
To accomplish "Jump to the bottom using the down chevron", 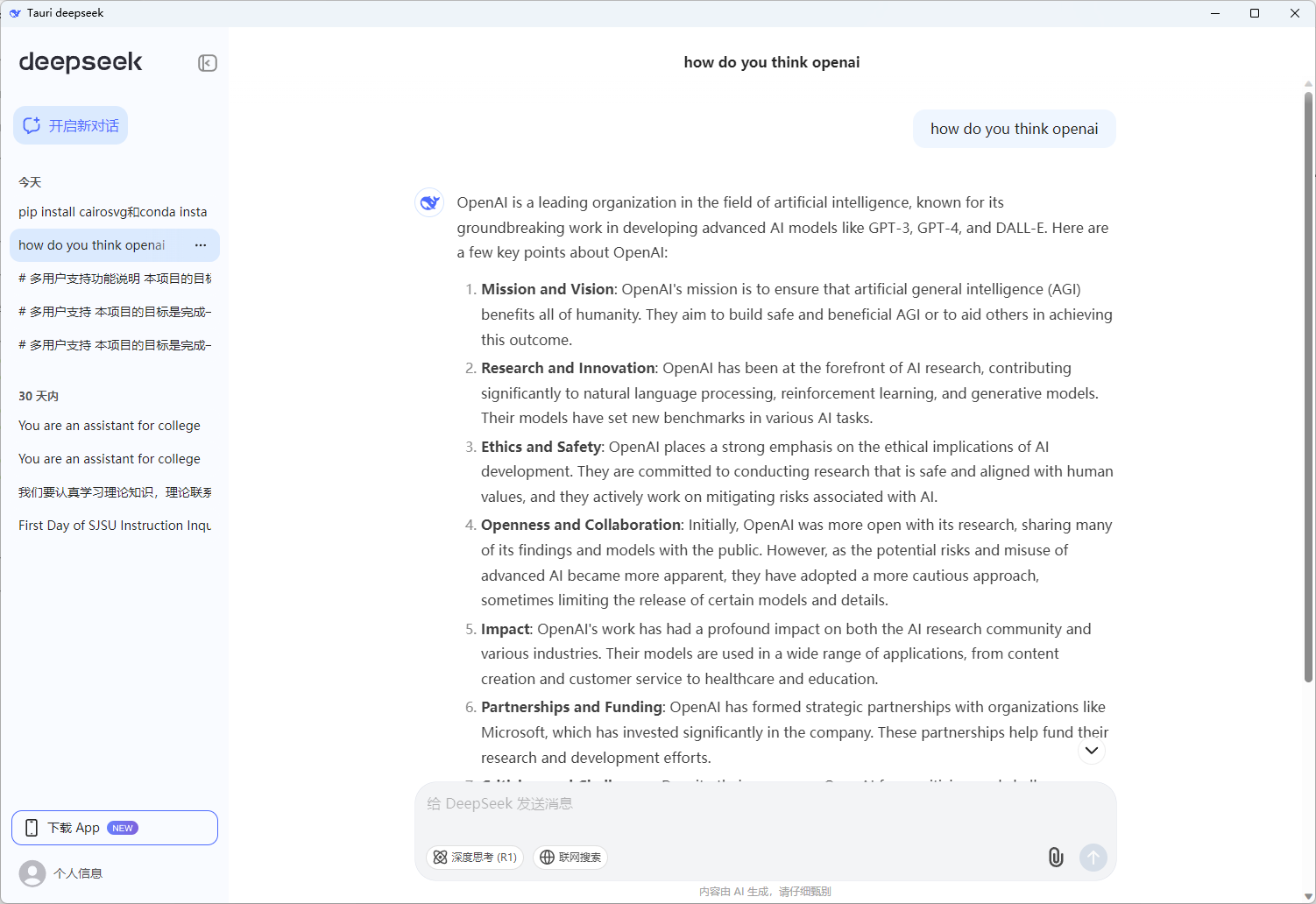I will 1091,751.
